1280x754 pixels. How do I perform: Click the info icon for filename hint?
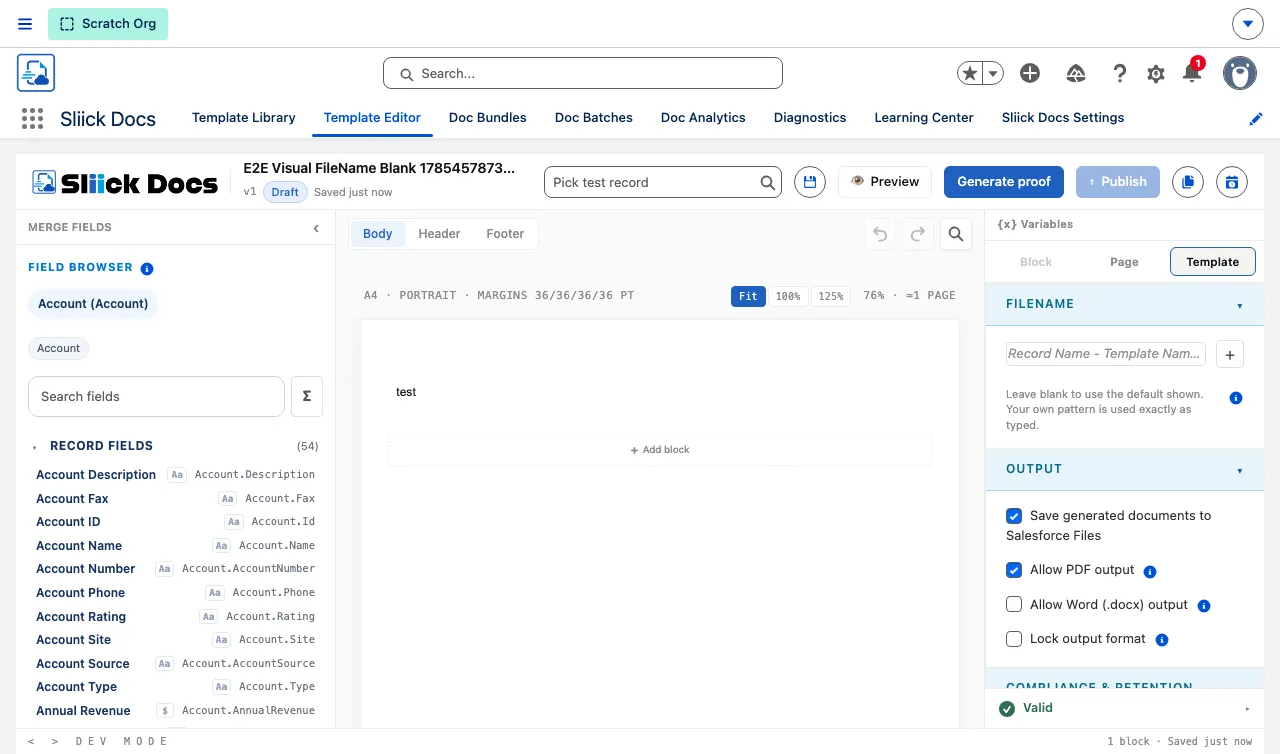pos(1236,398)
